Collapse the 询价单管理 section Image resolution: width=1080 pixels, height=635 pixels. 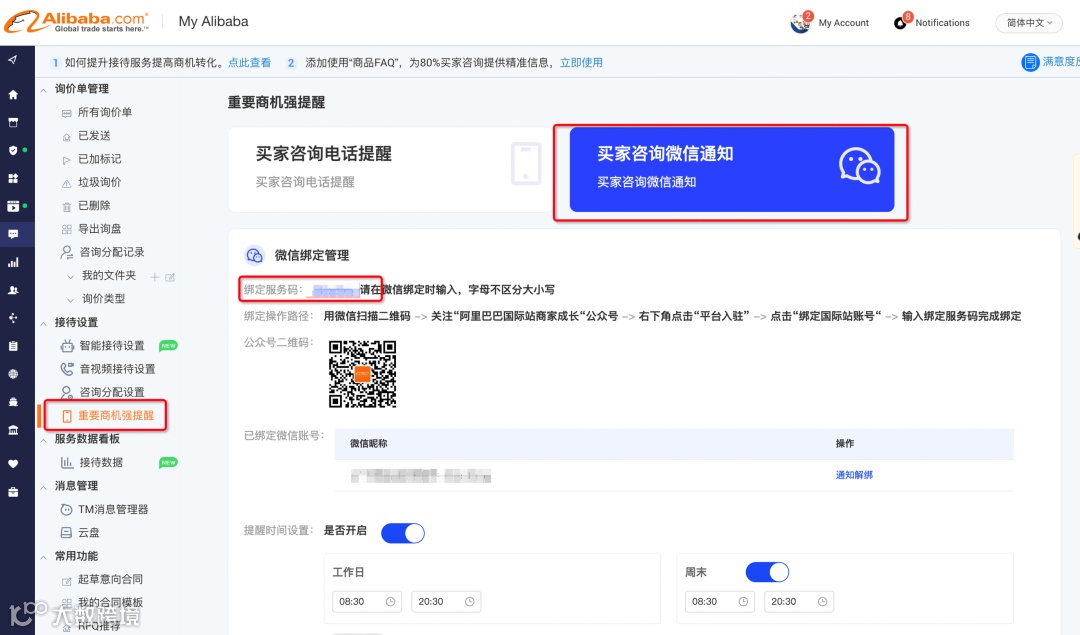pos(43,90)
